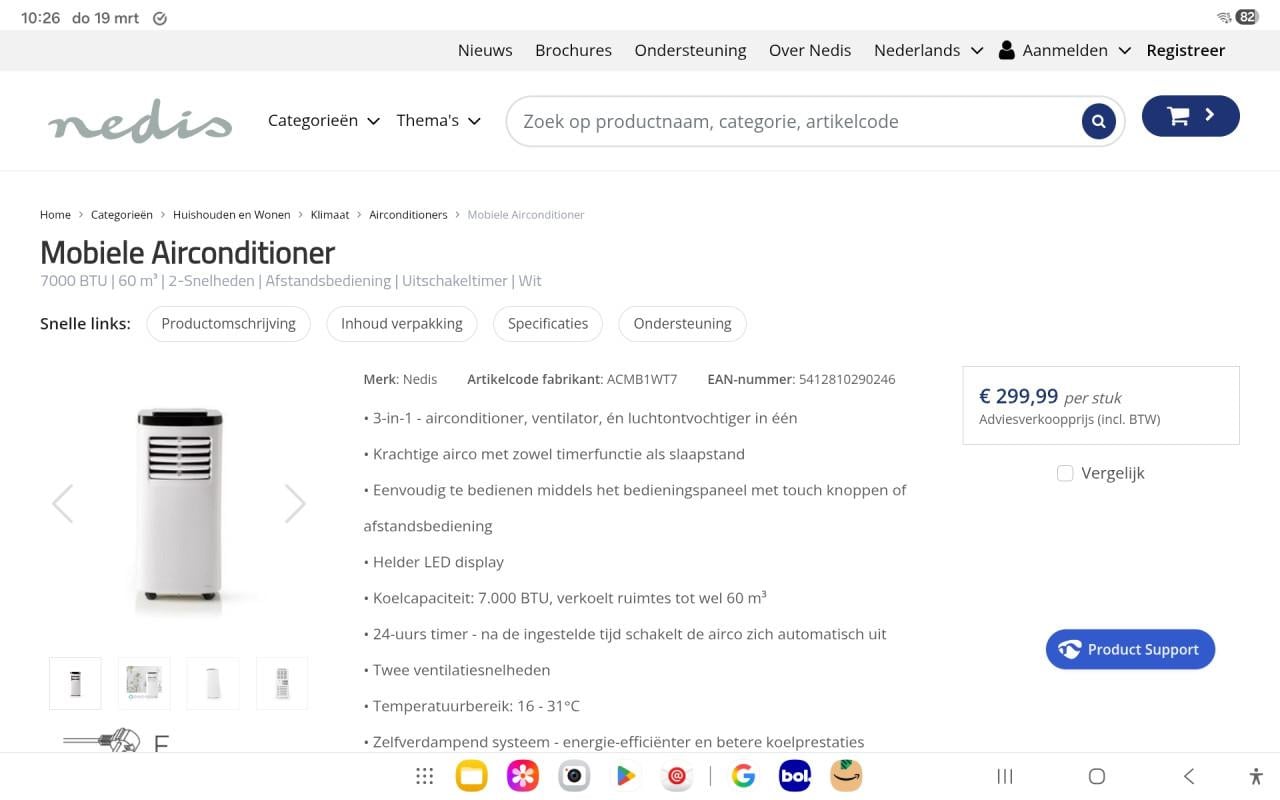Screen dimensions: 1280x800
Task: Show previous product image with left arrow
Action: (x=63, y=503)
